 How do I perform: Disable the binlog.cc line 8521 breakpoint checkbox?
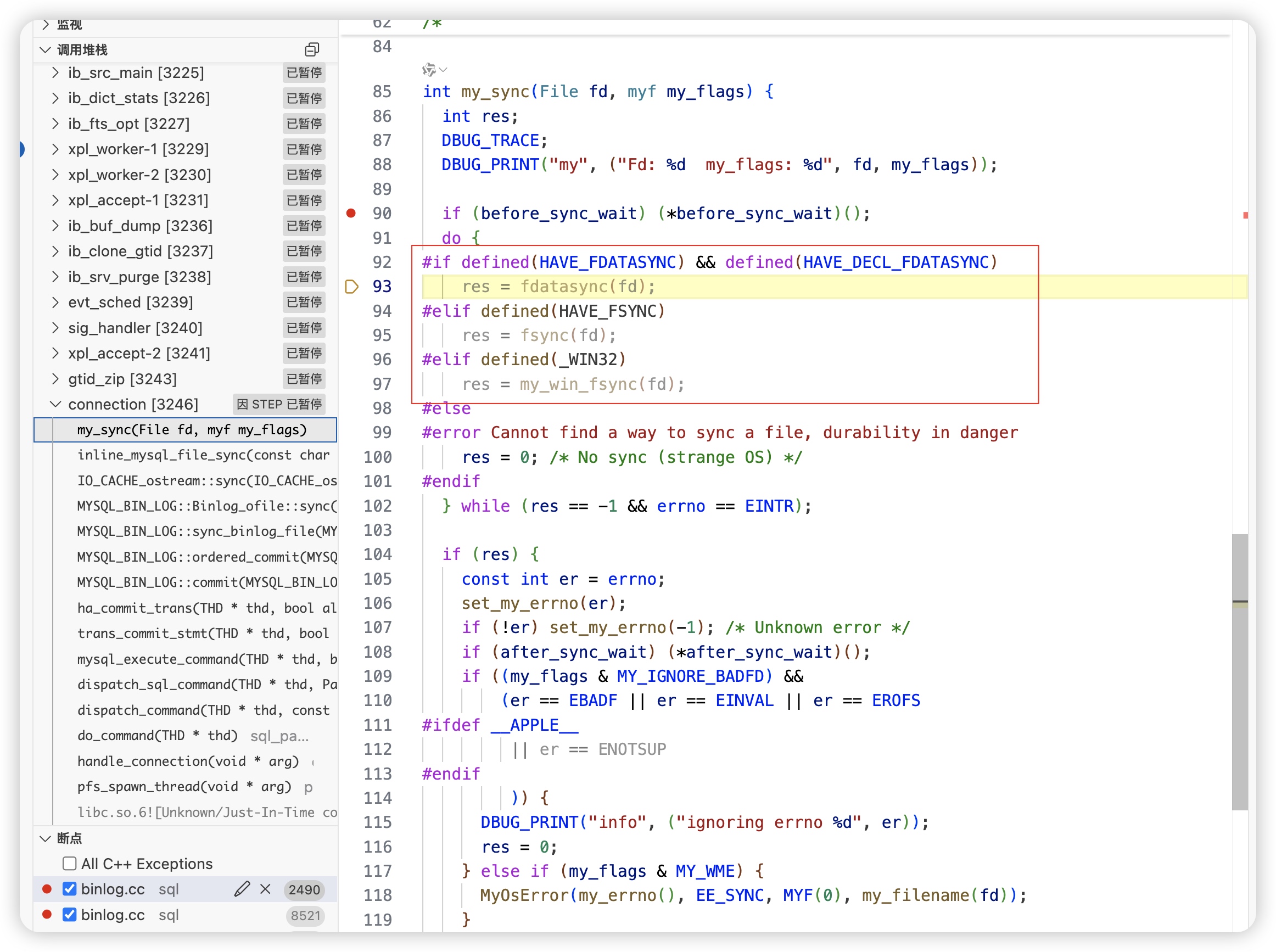pyautogui.click(x=70, y=914)
